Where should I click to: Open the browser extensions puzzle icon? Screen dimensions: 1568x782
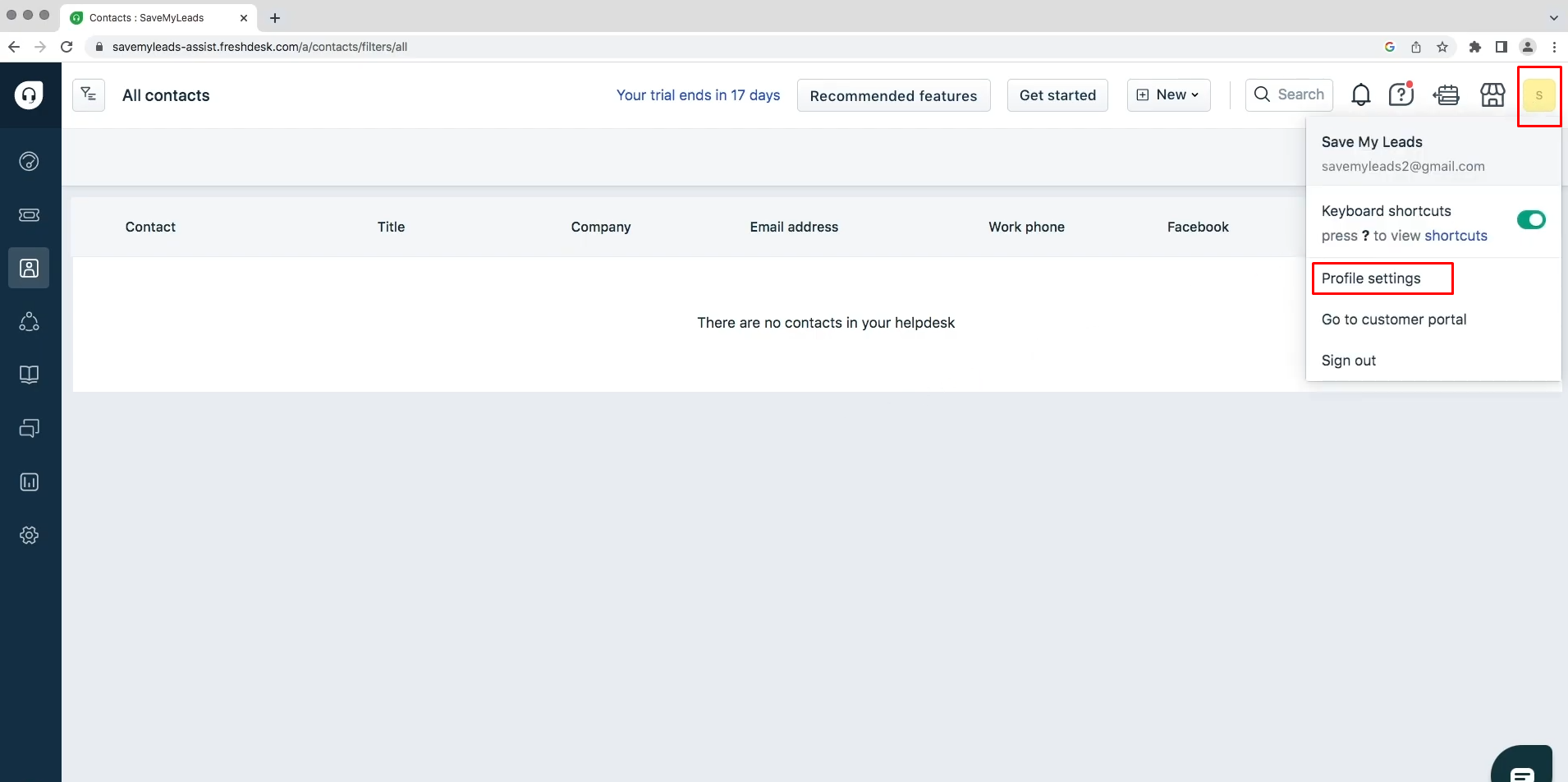point(1475,47)
